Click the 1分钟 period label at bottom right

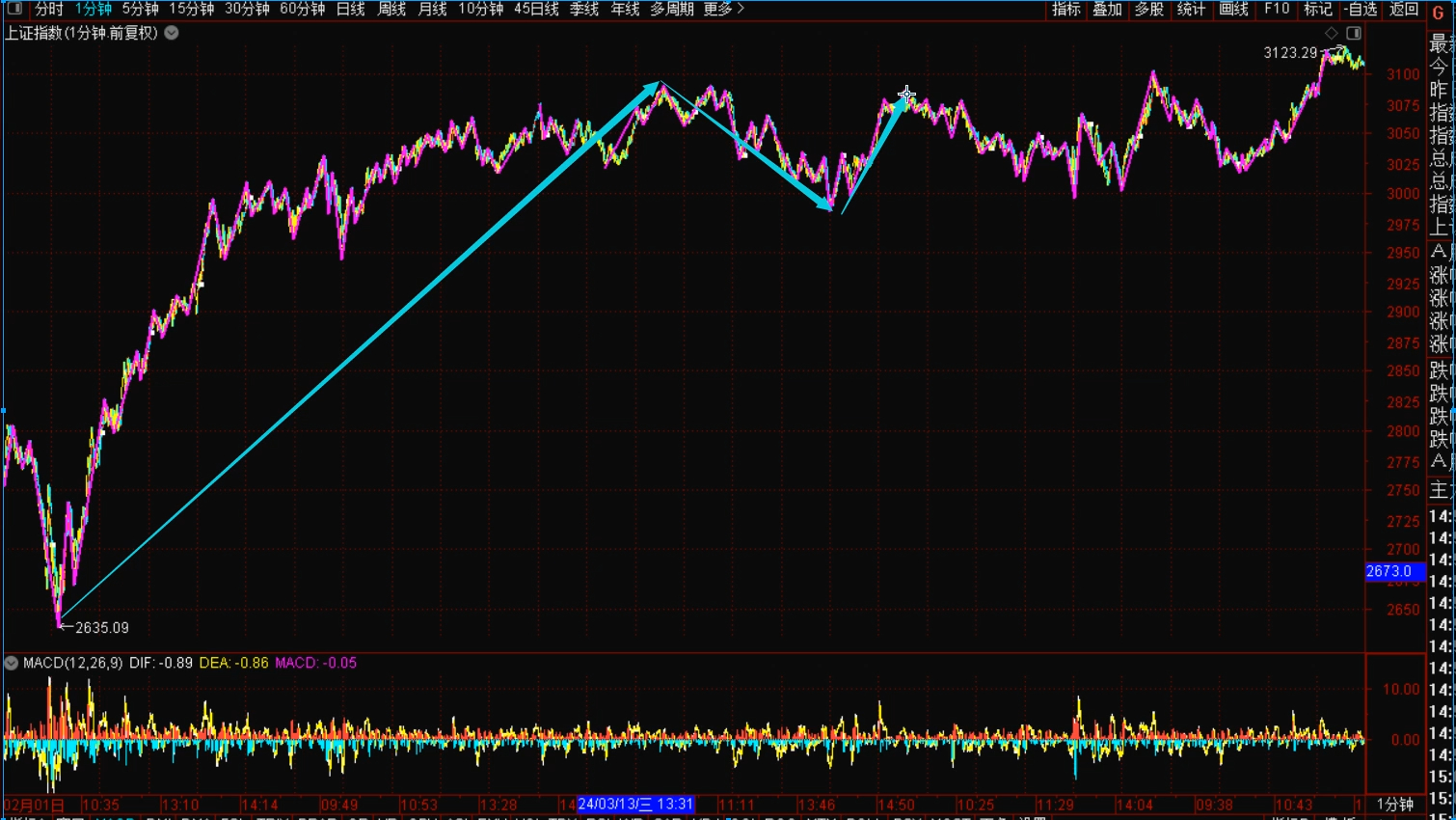tap(1395, 805)
